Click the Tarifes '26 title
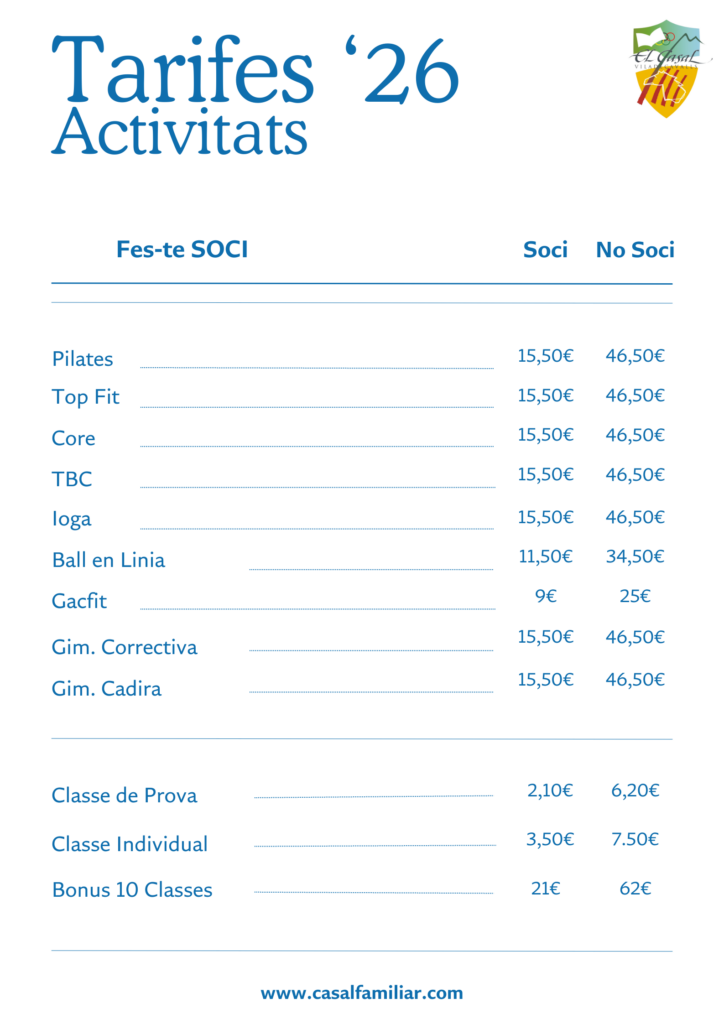The height and width of the screenshot is (1024, 724). [x=255, y=70]
